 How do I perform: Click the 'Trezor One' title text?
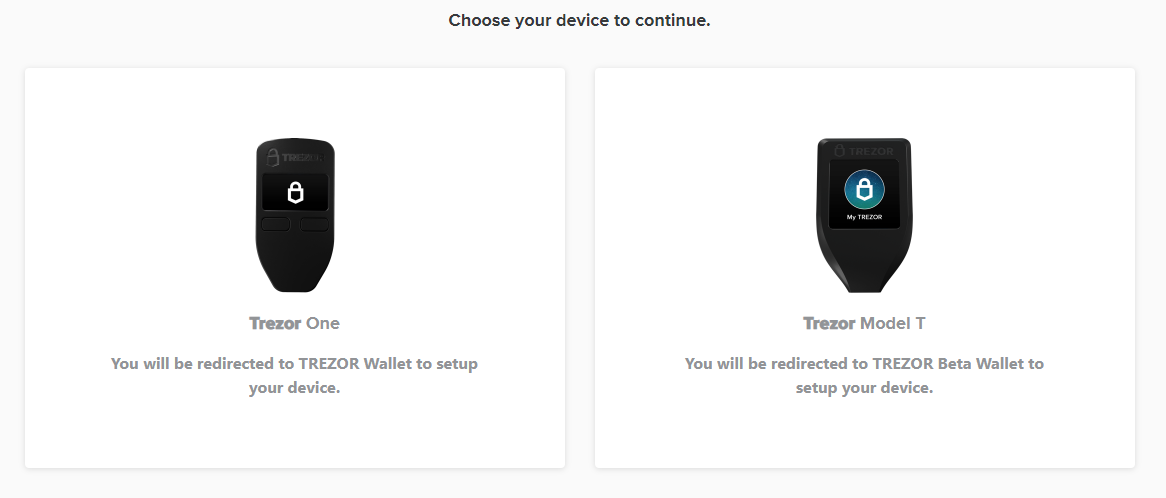(x=294, y=323)
